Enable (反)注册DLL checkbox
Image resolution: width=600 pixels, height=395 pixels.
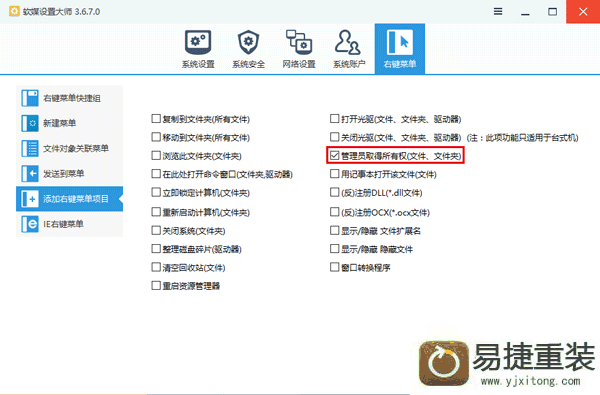[334, 192]
